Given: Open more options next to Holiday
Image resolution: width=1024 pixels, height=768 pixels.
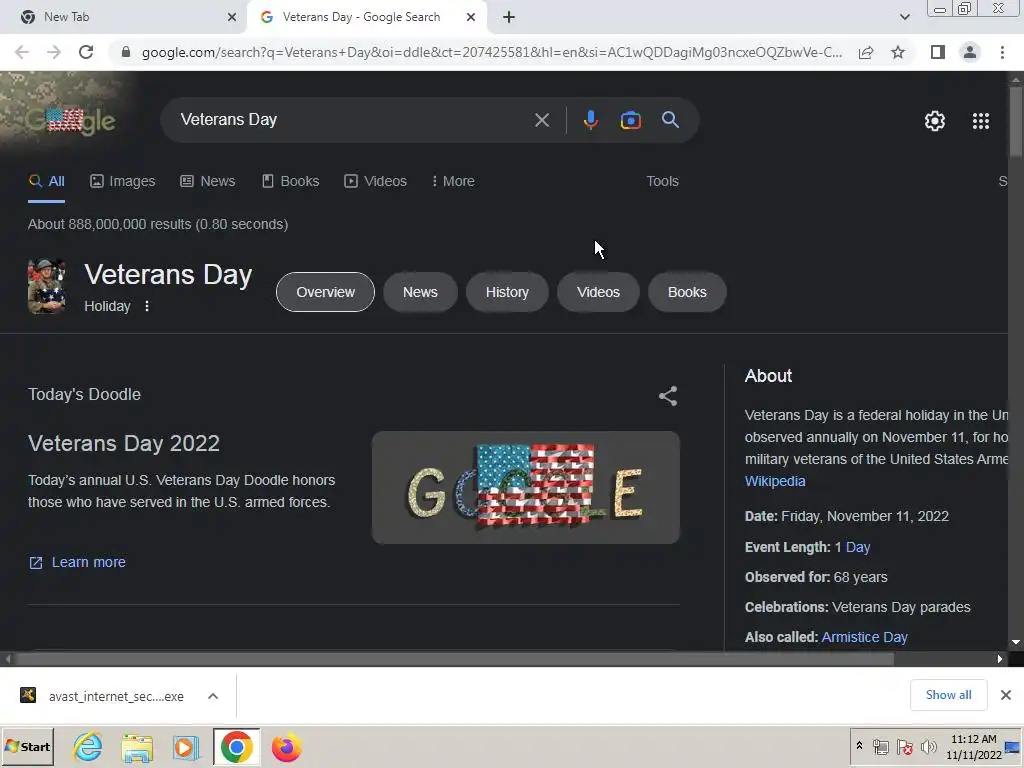Looking at the screenshot, I should point(147,306).
